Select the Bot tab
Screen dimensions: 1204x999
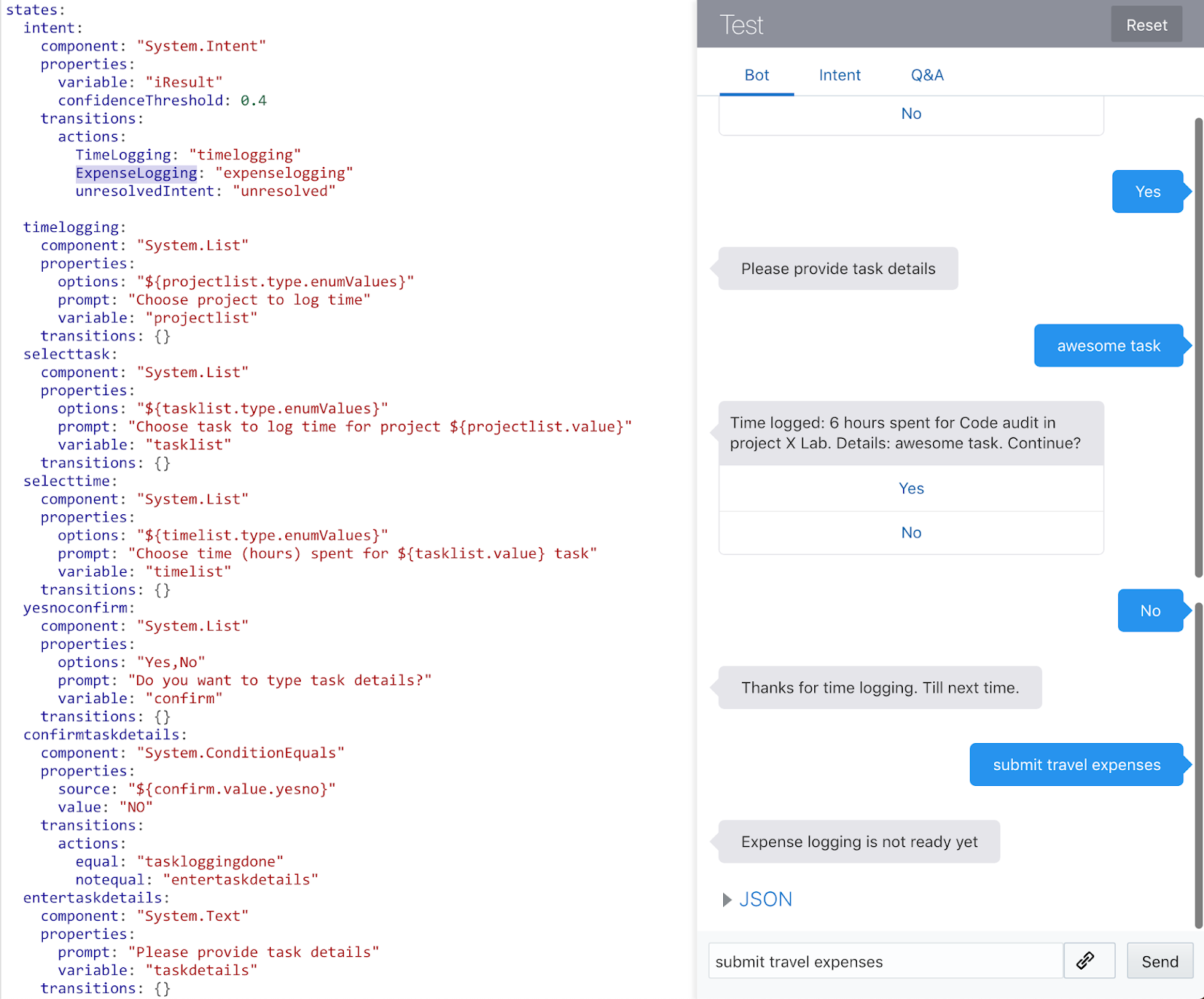click(x=757, y=75)
